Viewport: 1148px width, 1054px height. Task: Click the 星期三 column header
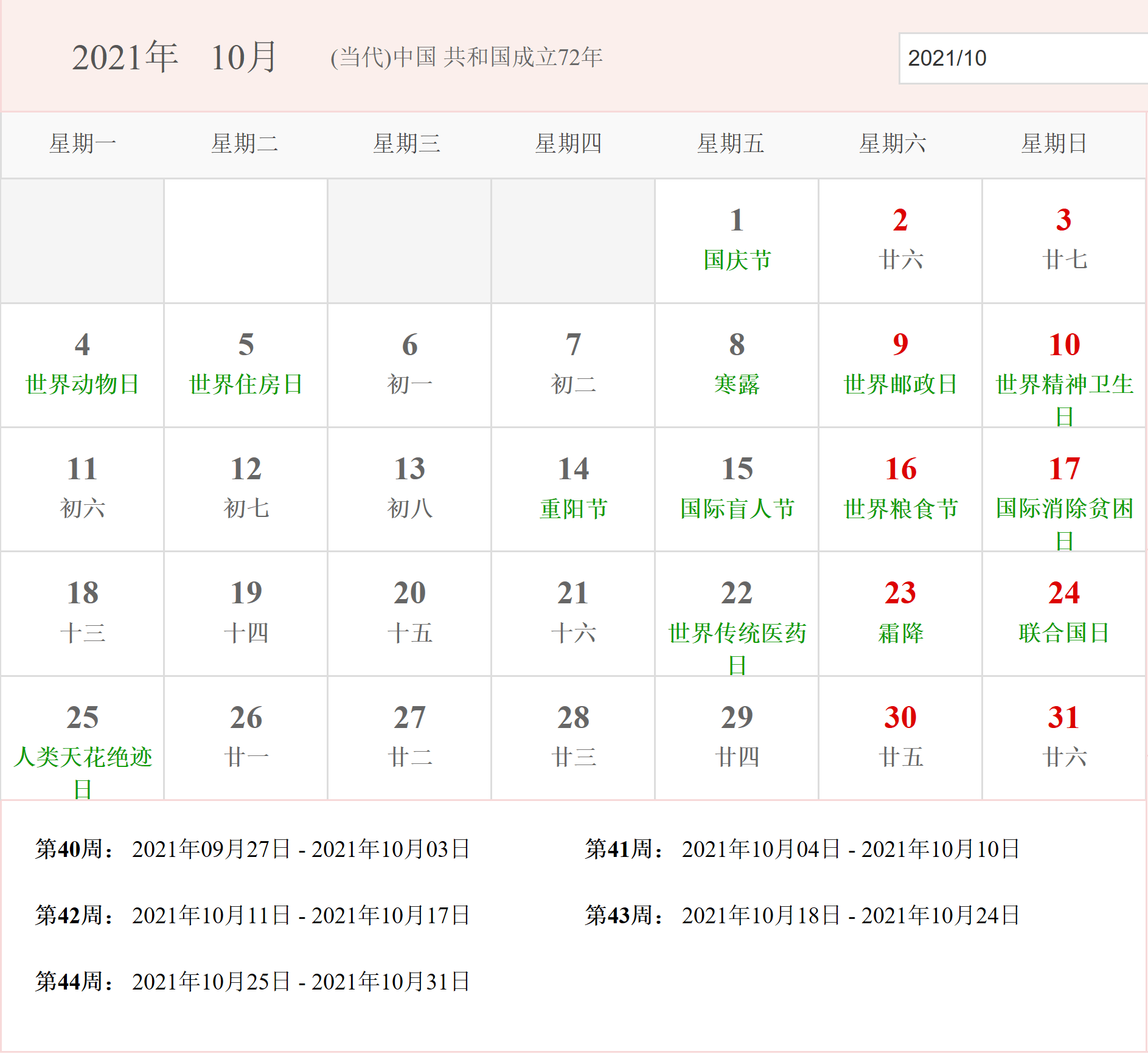(406, 144)
